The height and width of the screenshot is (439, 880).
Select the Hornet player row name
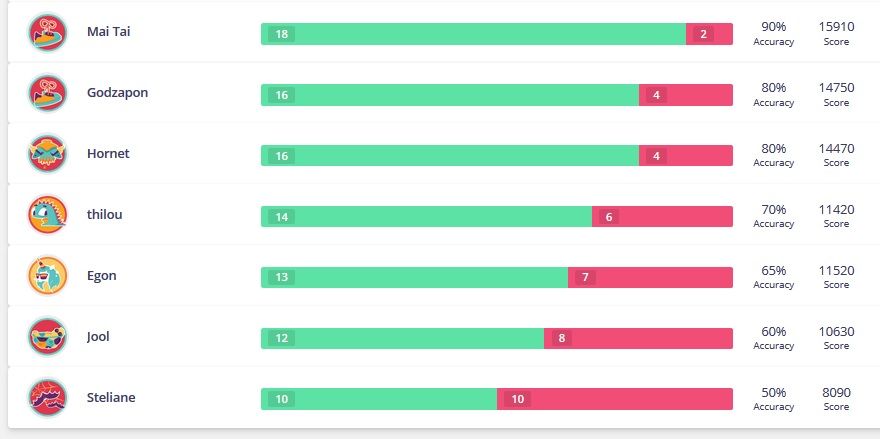[x=108, y=154]
